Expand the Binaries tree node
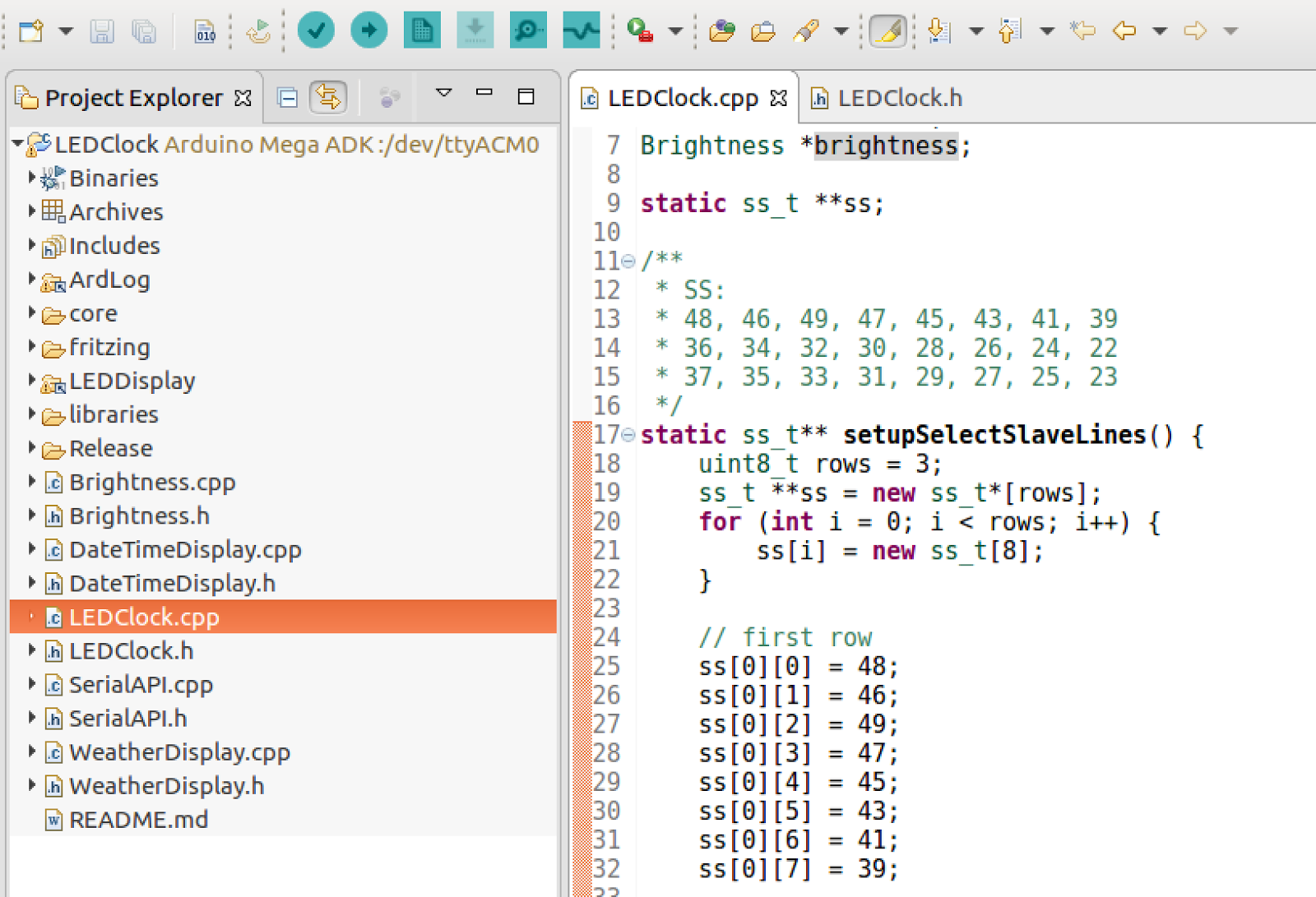 pos(31,178)
